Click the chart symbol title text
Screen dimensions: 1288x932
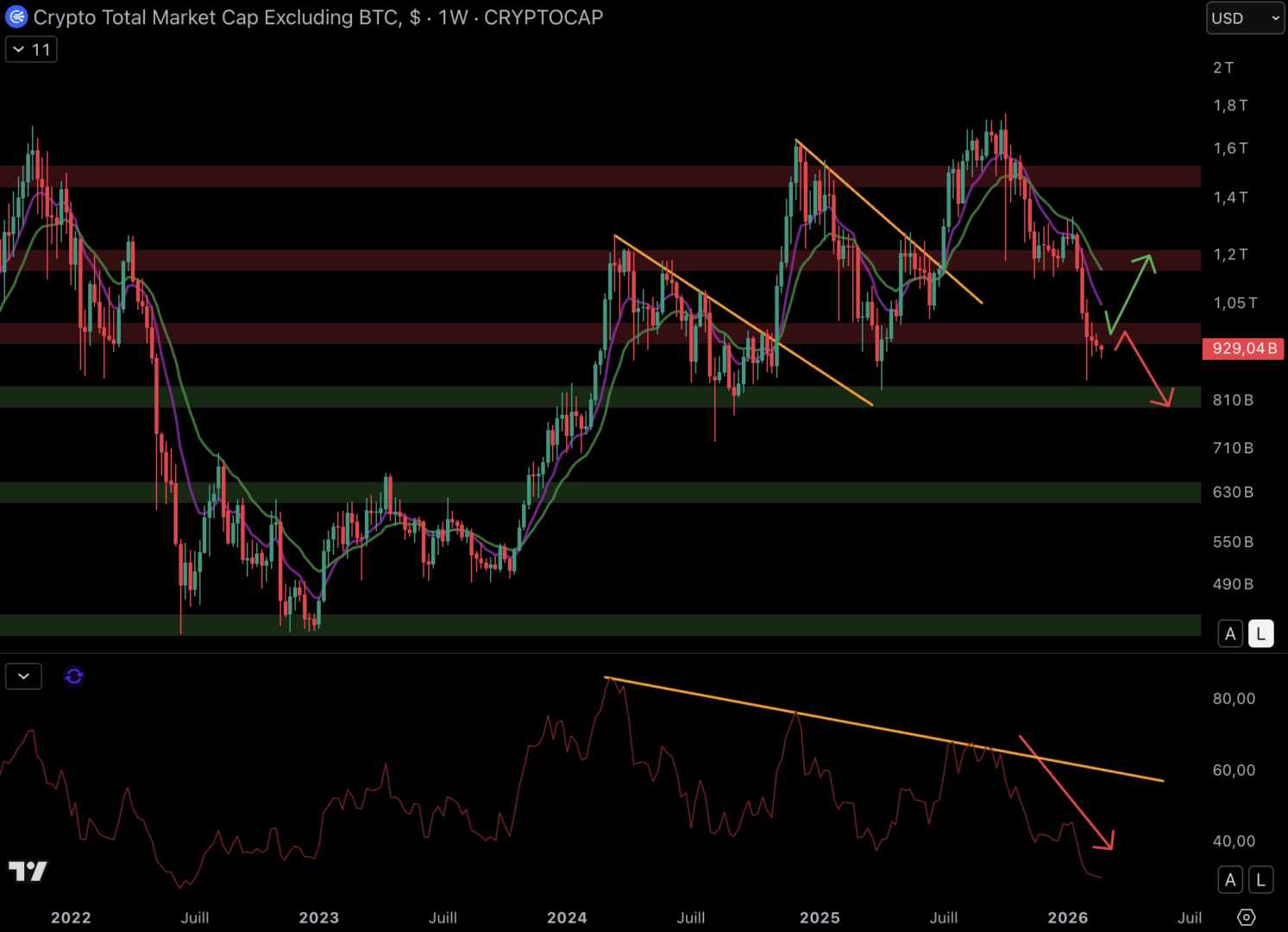pos(317,17)
